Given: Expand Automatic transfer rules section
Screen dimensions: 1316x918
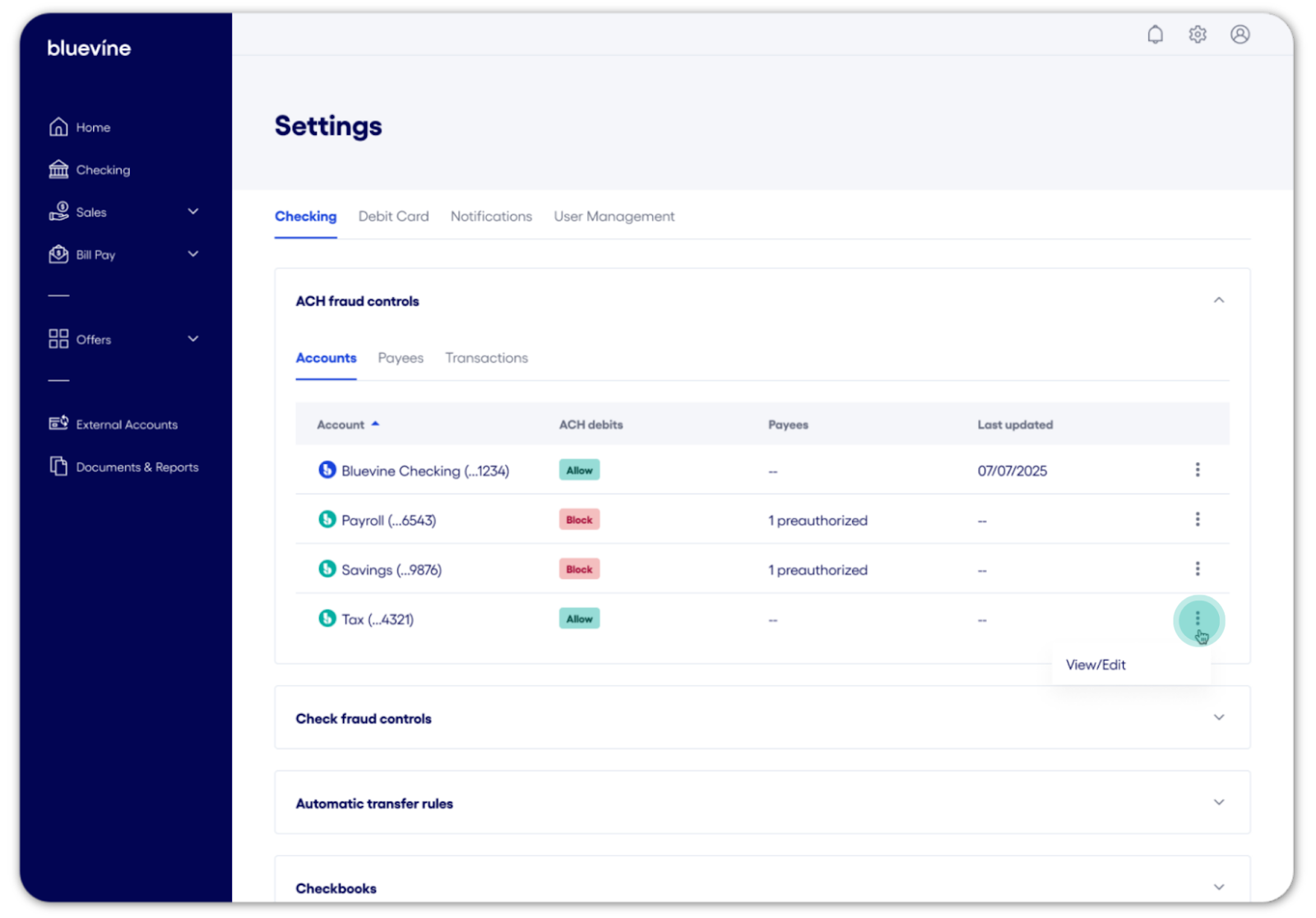Looking at the screenshot, I should coord(1218,803).
